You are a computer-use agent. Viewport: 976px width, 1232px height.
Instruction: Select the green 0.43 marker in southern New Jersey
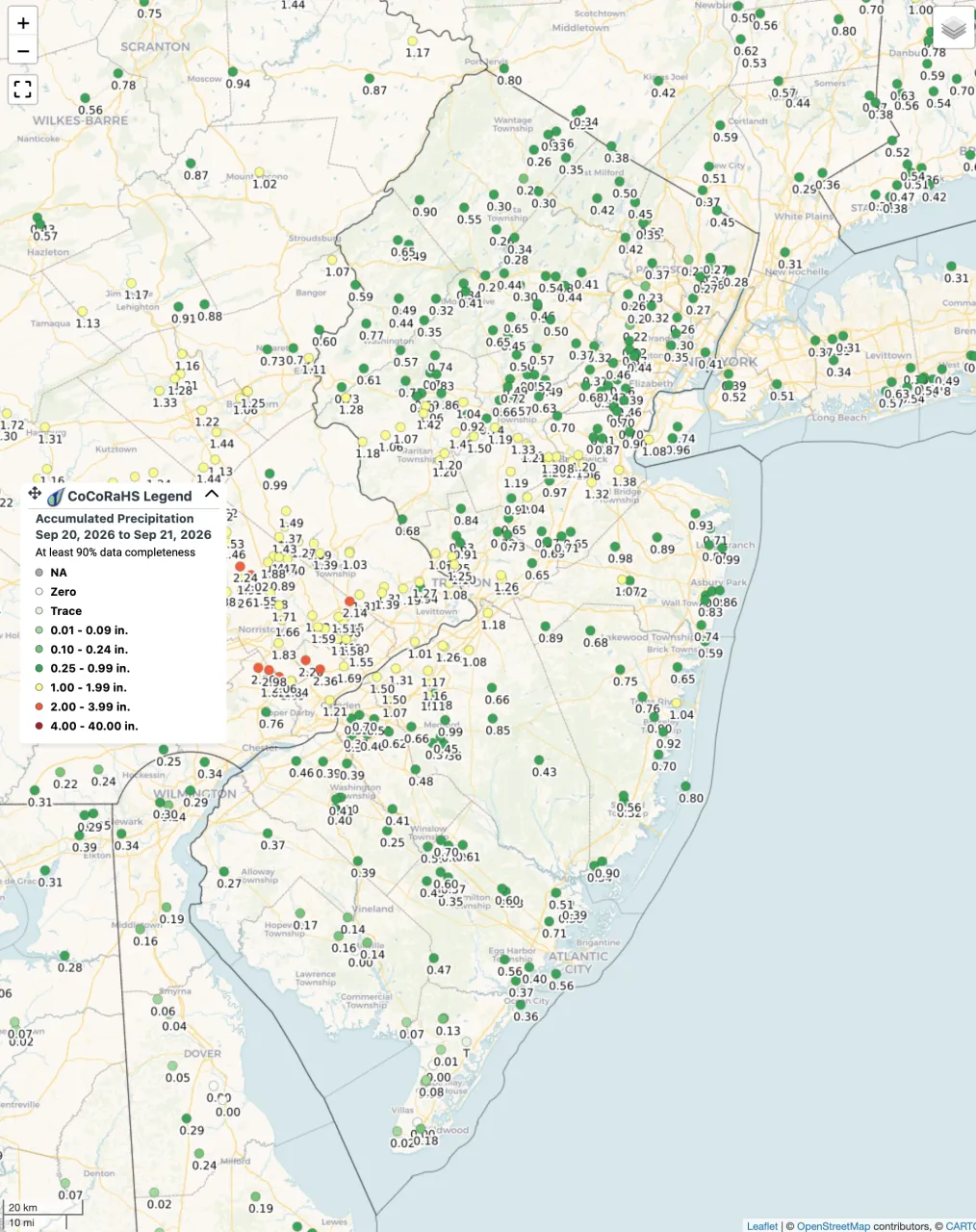coord(538,760)
